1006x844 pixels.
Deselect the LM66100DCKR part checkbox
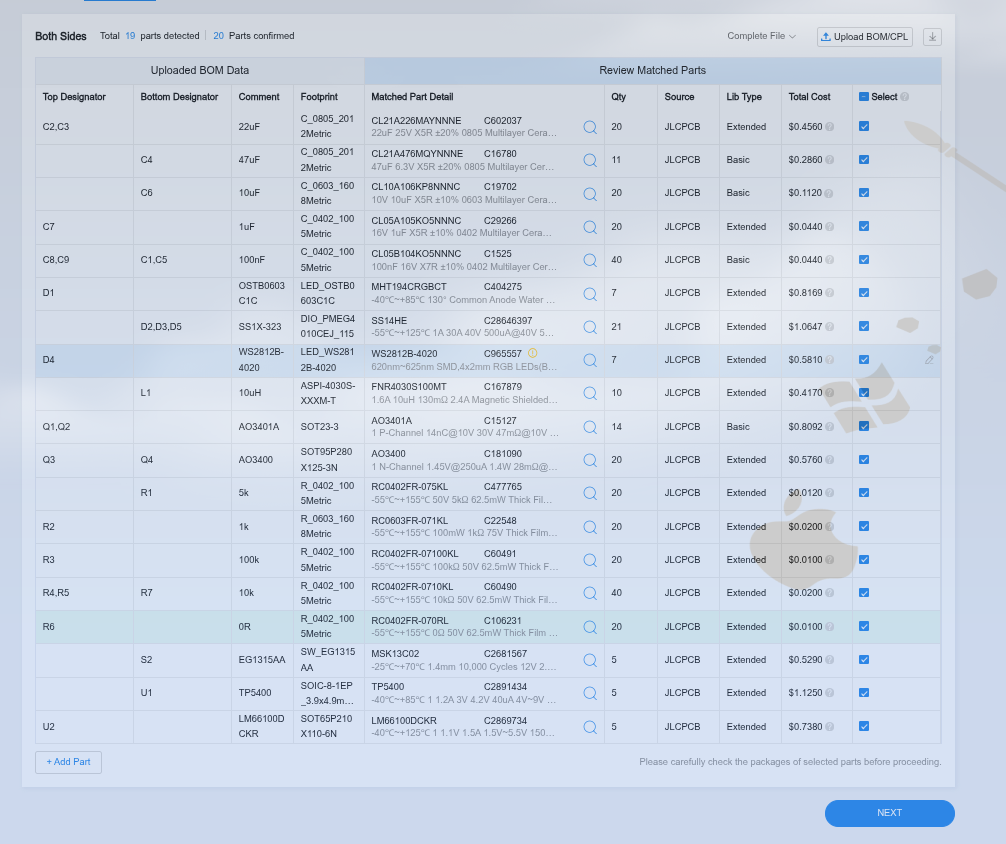(x=864, y=727)
